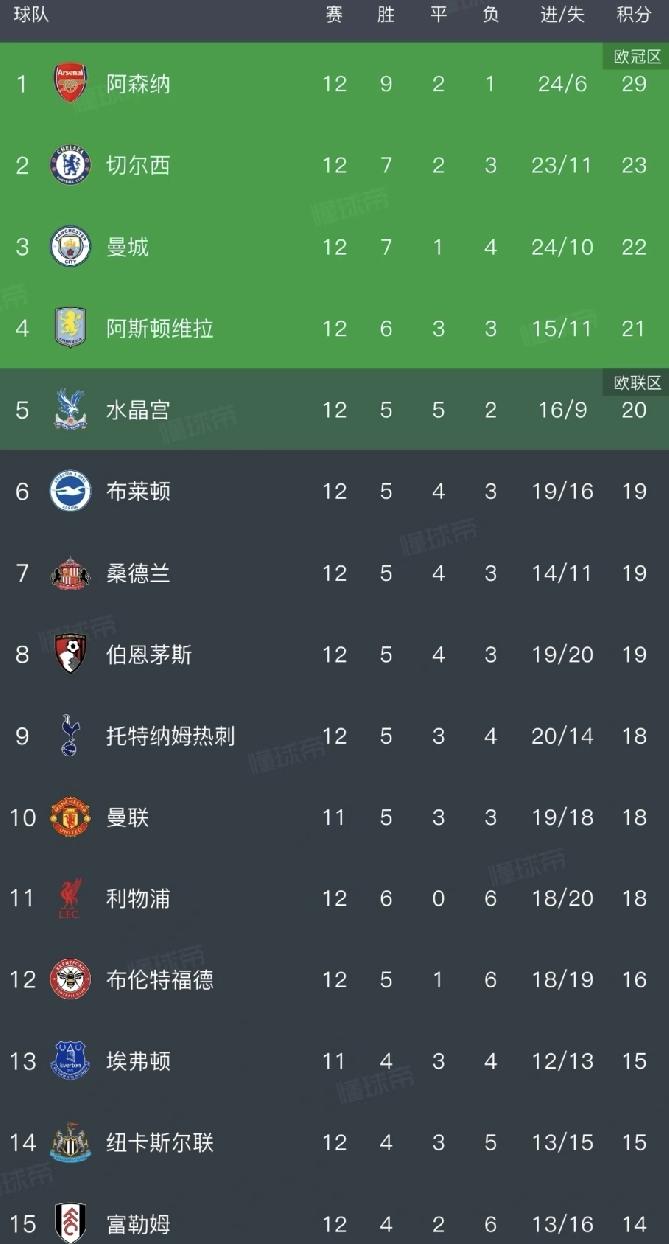Click the Tottenham Hotspur cockerel icon
This screenshot has height=1244, width=669.
click(71, 736)
